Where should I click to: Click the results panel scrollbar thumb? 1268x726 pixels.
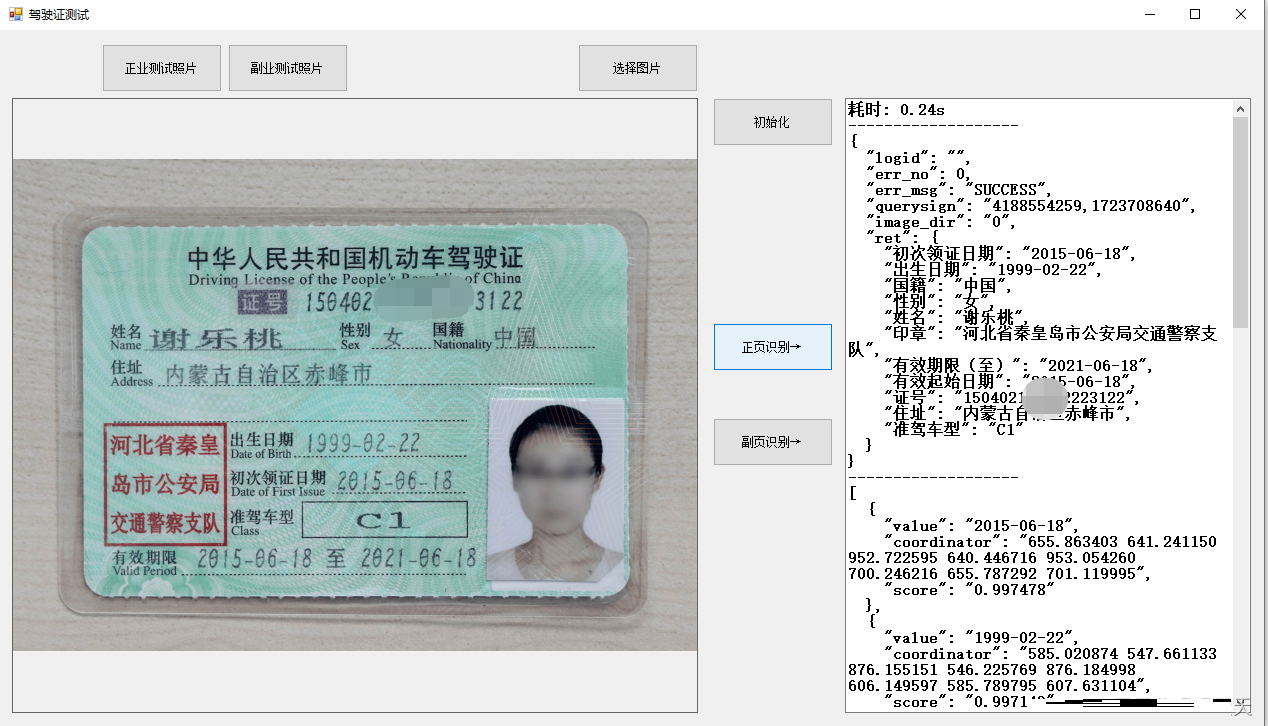pos(1240,220)
